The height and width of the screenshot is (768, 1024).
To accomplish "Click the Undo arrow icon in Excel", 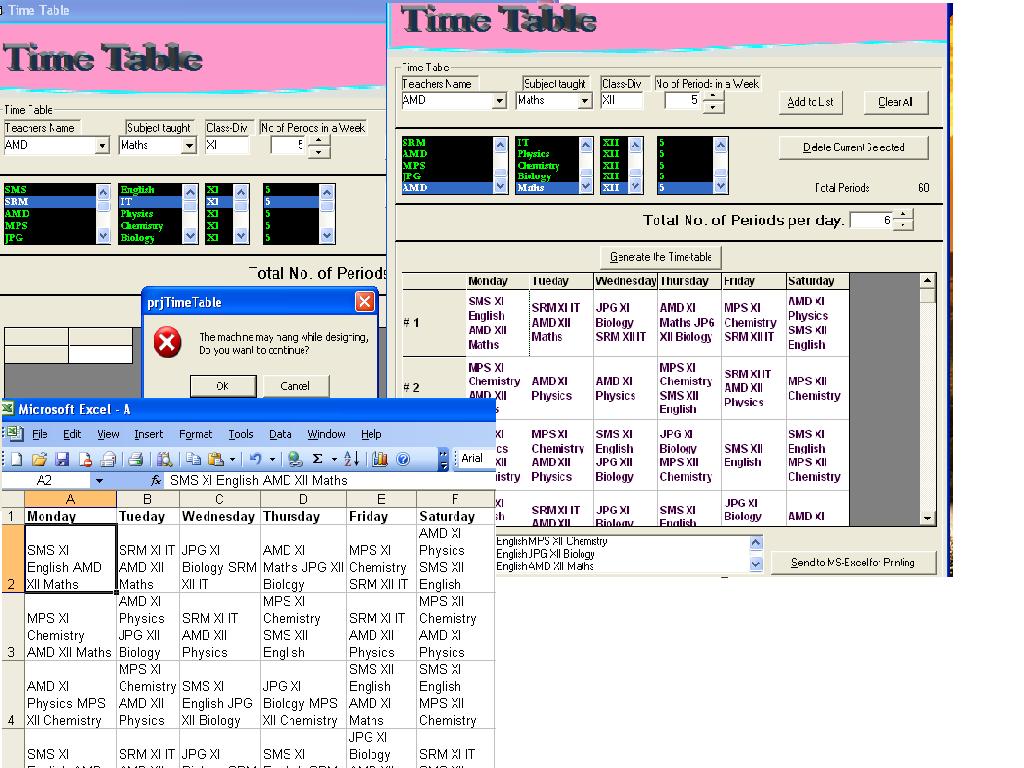I will [x=255, y=459].
